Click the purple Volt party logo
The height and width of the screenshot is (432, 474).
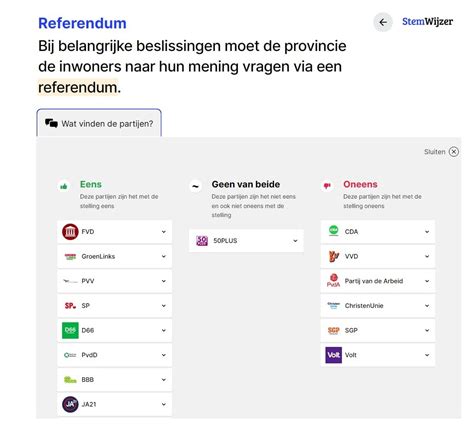[333, 355]
